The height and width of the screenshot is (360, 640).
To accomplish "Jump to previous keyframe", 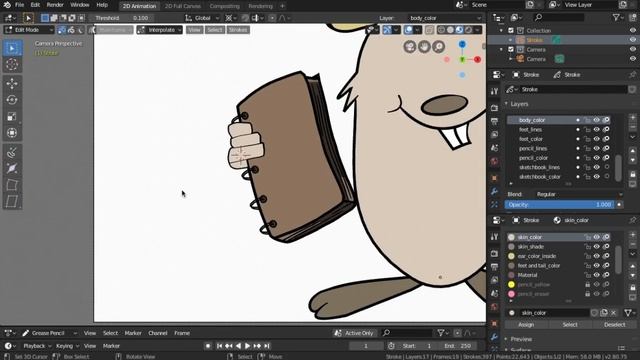I will click(229, 346).
